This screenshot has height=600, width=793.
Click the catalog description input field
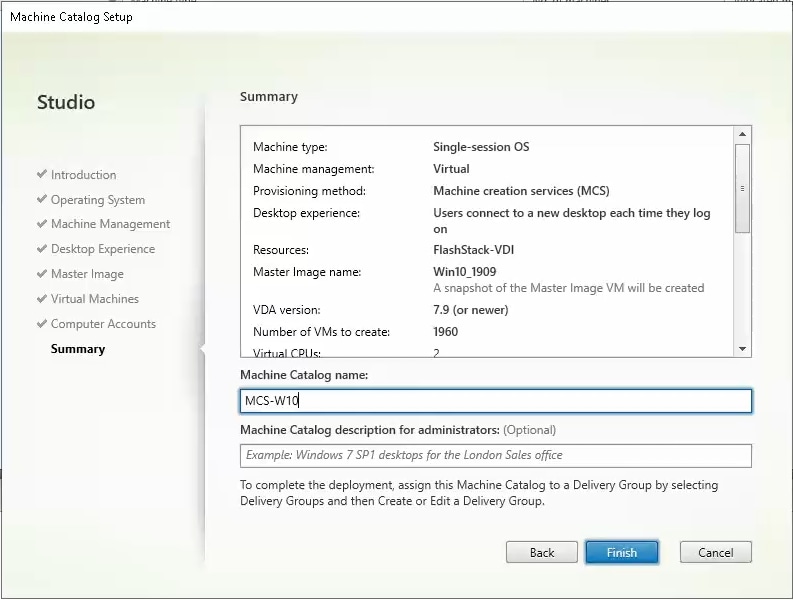[x=496, y=455]
